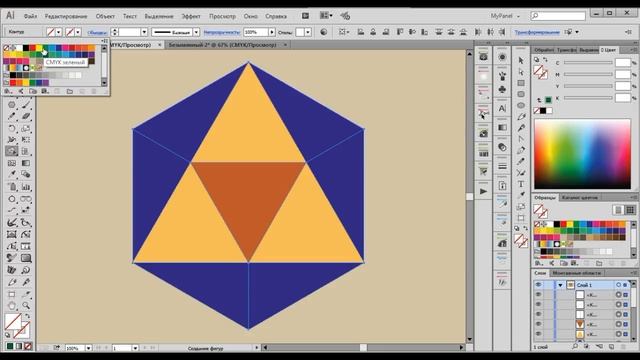Open the Редактирование menu
Viewport: 640px width, 360px height.
[66, 16]
